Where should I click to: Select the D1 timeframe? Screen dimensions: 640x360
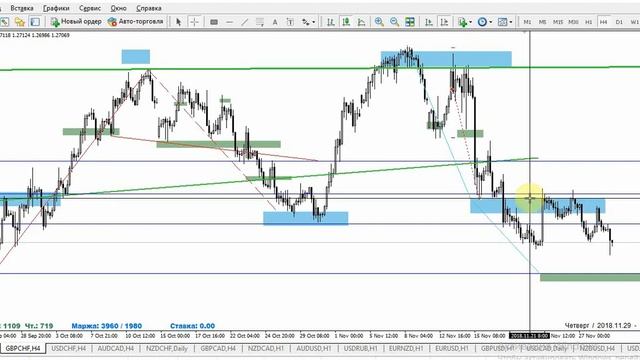(x=619, y=22)
